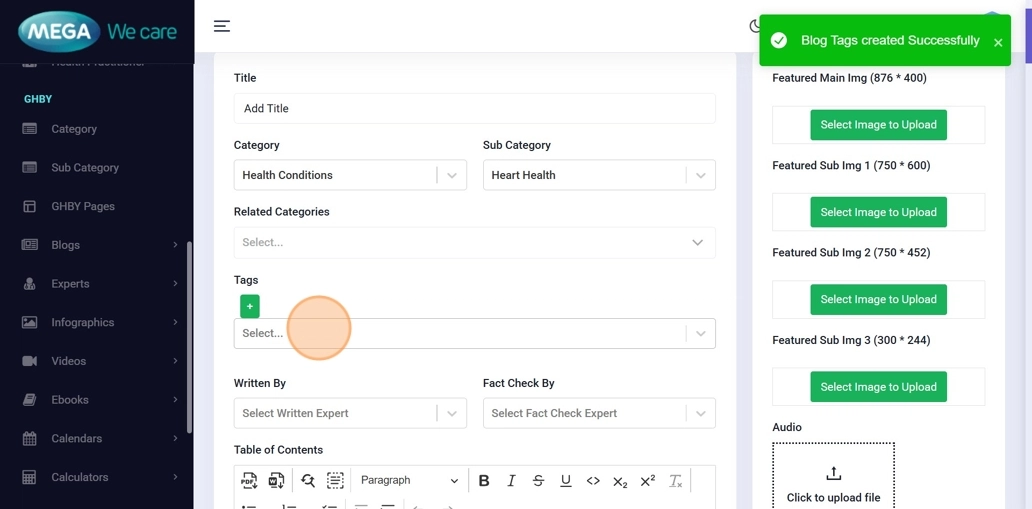Toggle italic formatting
This screenshot has width=1032, height=509.
click(x=511, y=481)
